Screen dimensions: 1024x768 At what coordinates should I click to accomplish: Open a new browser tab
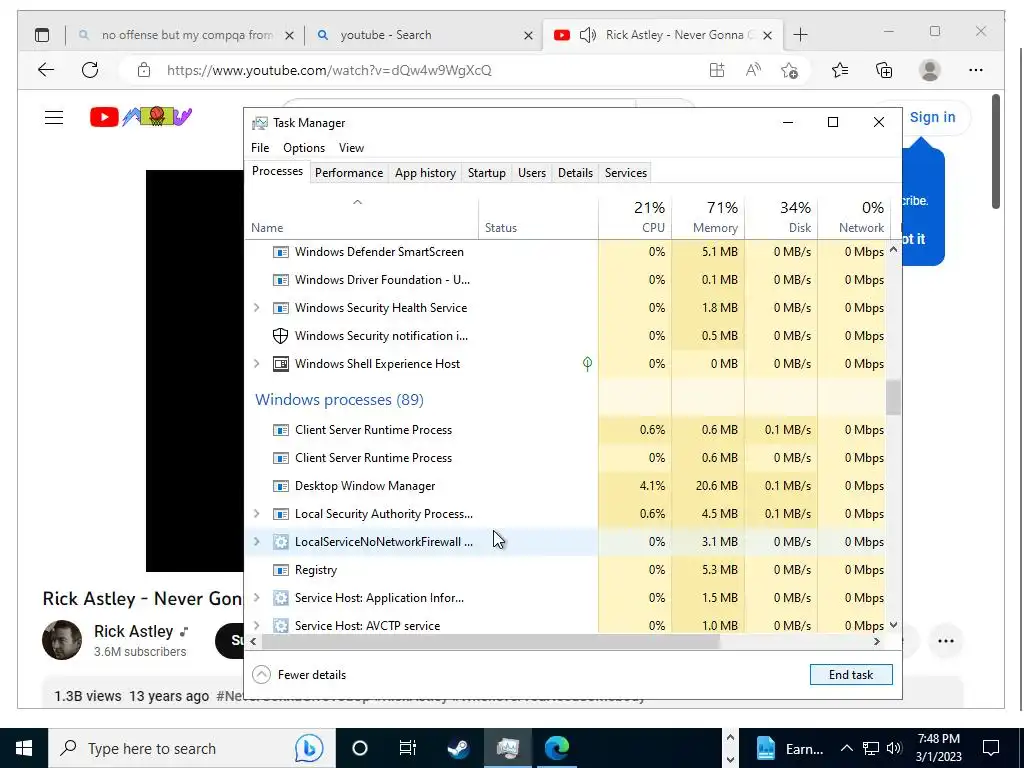click(x=800, y=35)
